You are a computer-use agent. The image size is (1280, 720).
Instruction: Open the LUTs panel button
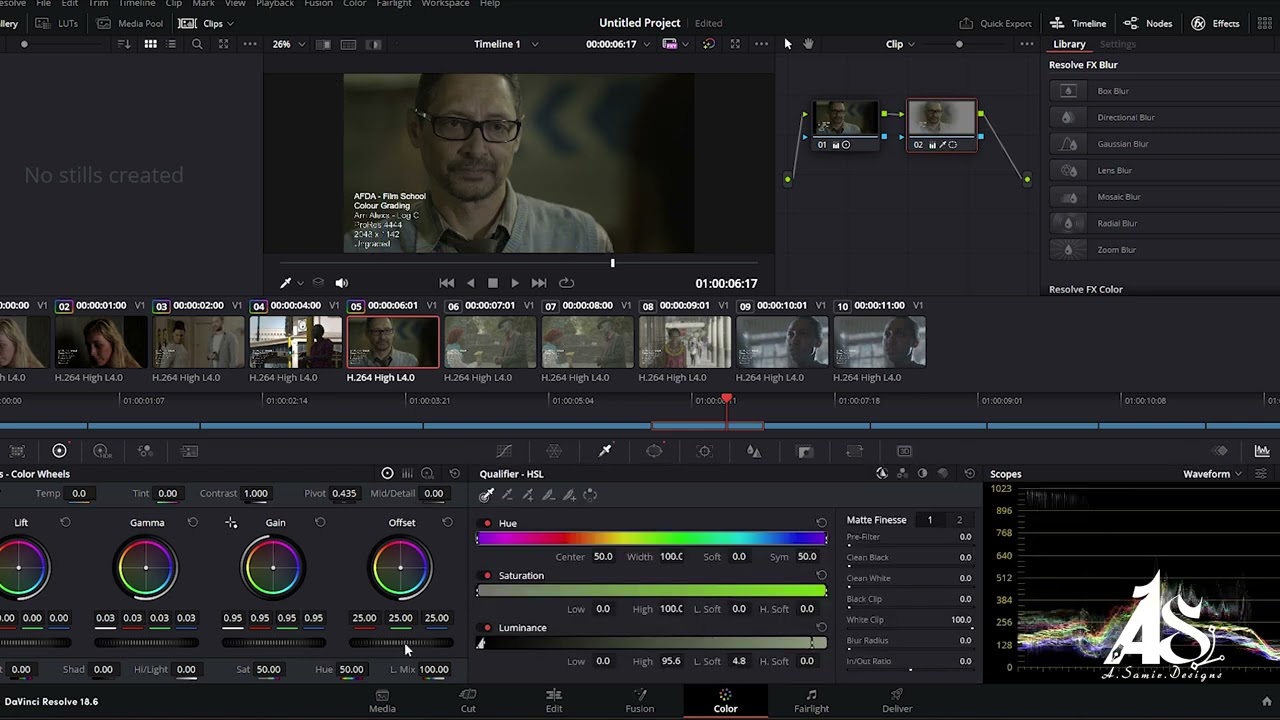pyautogui.click(x=58, y=23)
